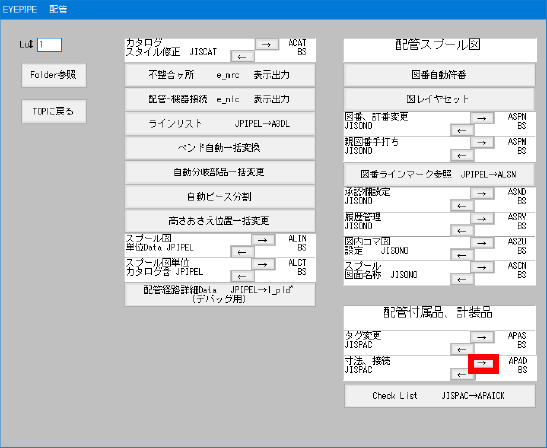The image size is (547, 448).
Task: Click the Check List JISPAC→APAICK button
Action: 440,396
